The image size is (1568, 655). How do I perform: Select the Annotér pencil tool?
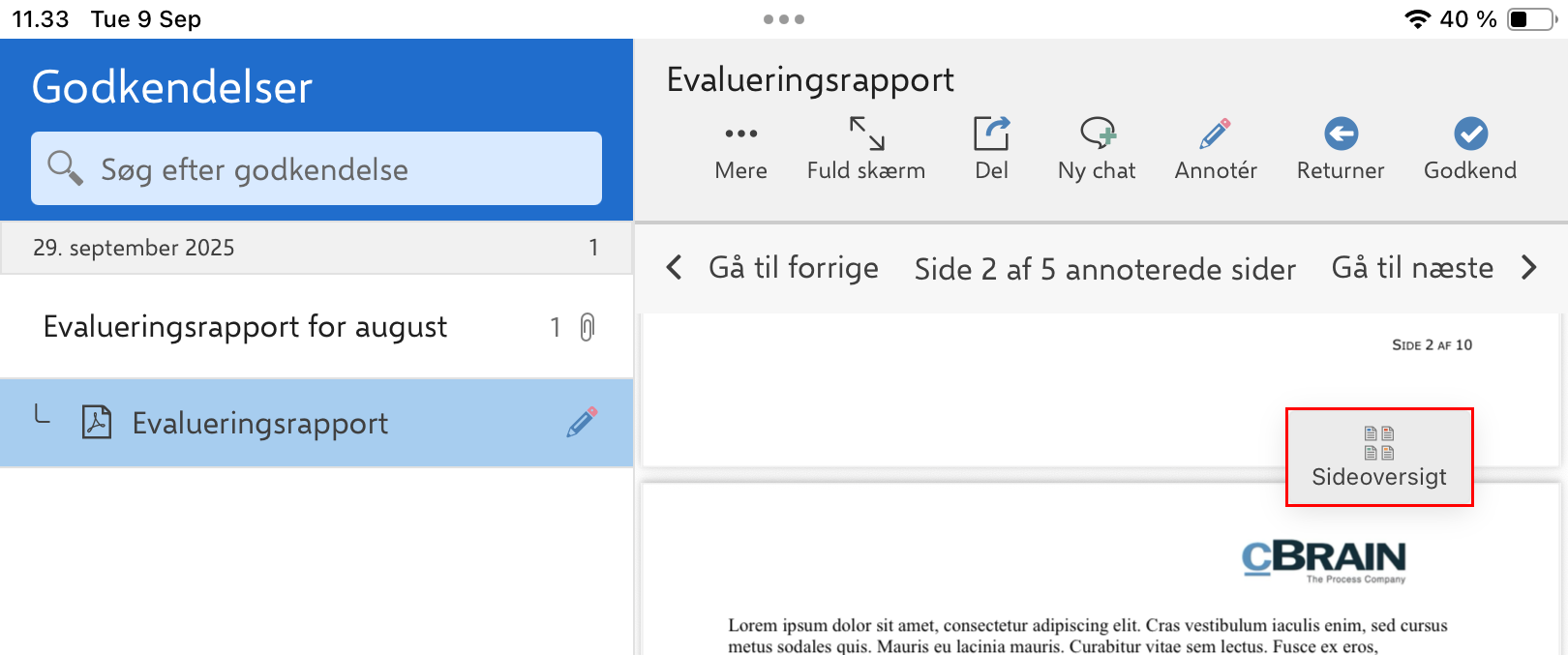coord(1216,151)
